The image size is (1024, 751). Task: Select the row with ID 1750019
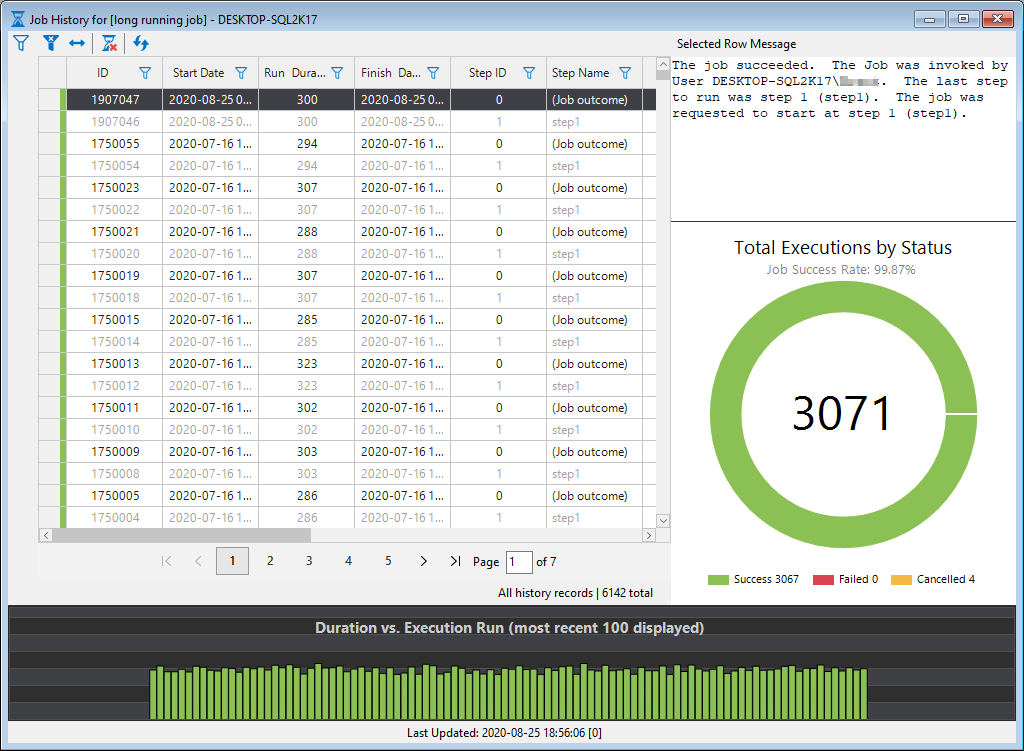tap(347, 276)
